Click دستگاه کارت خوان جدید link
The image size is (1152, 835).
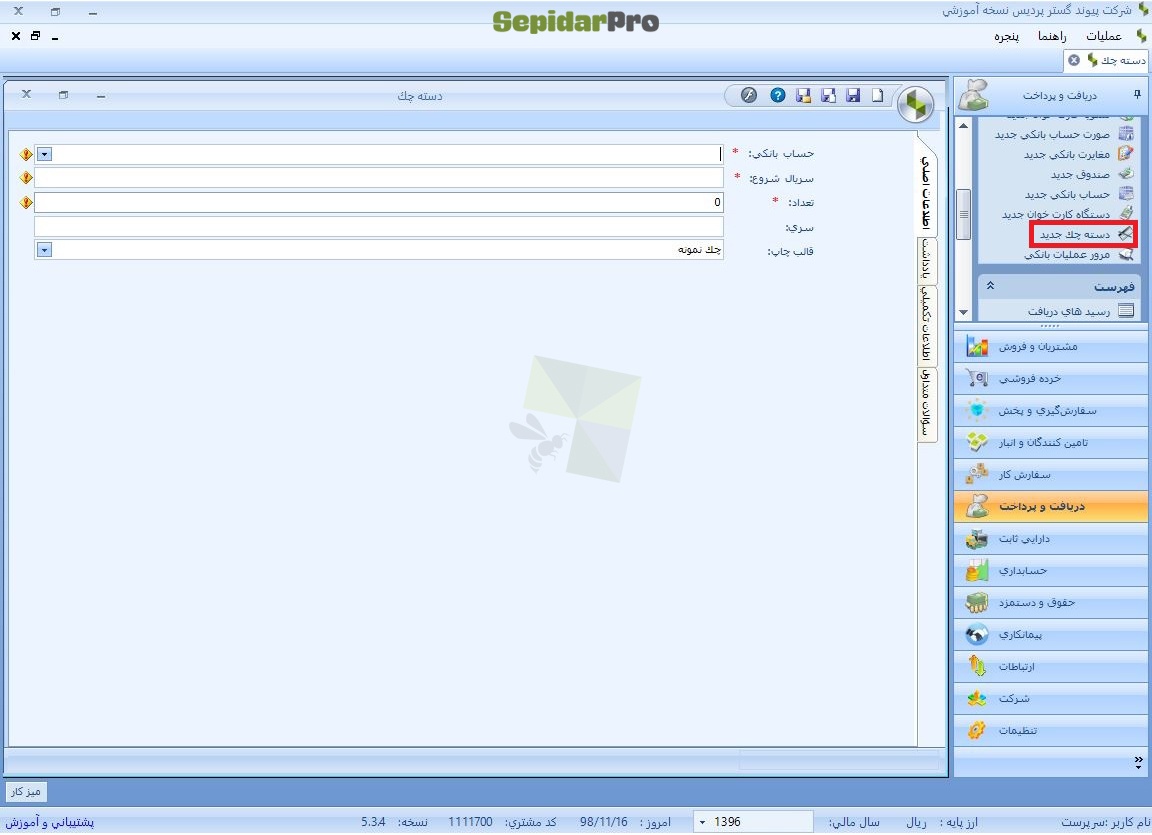point(1056,214)
